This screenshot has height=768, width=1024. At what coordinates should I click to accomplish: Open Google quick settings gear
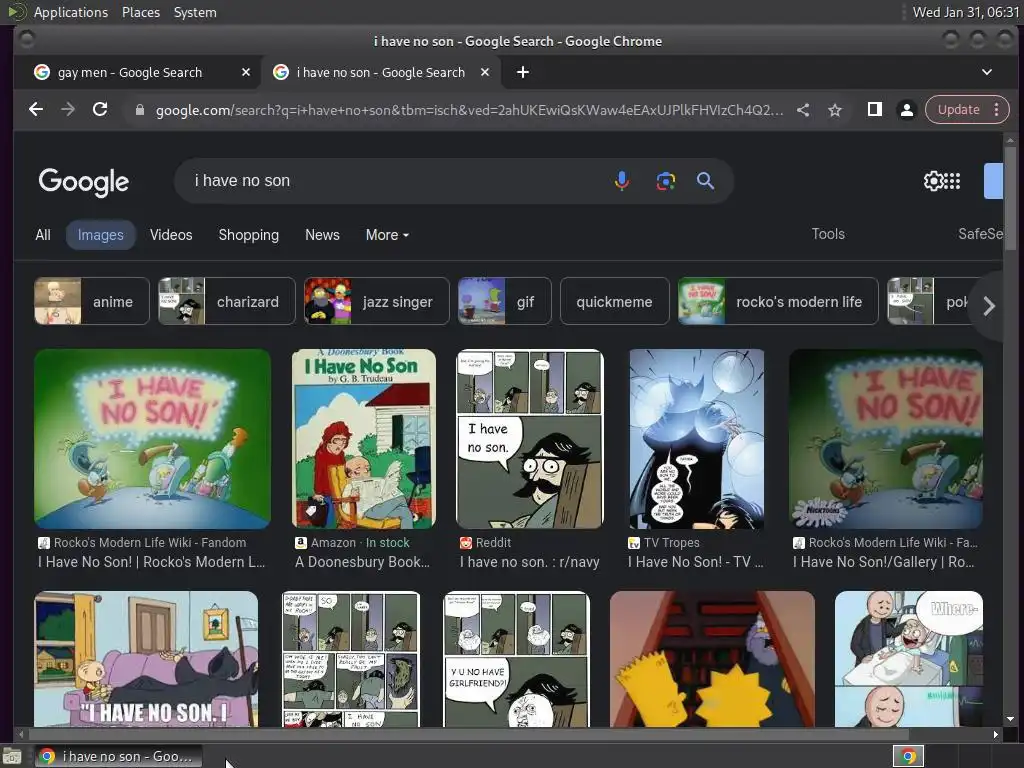933,181
